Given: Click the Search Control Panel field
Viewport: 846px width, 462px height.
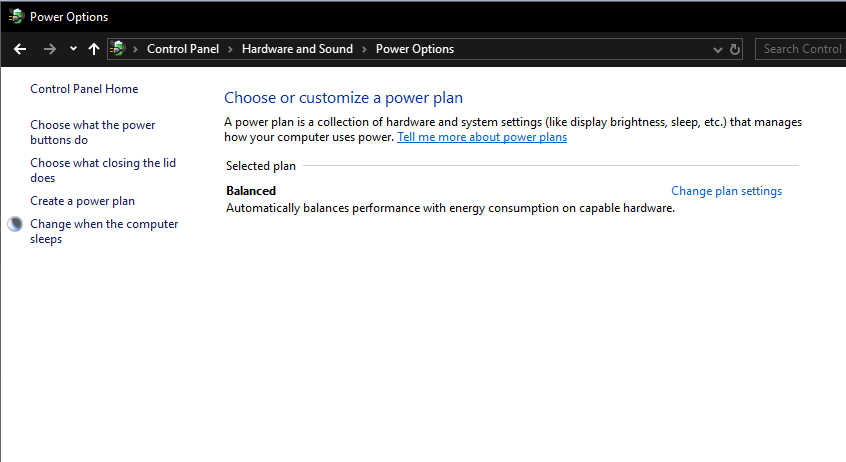Looking at the screenshot, I should coord(802,49).
